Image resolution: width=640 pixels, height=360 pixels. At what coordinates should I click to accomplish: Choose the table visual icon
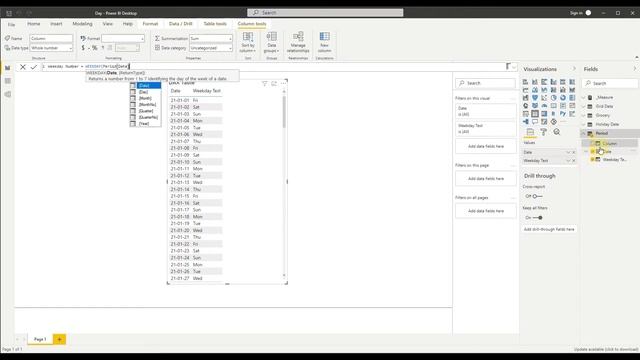535,114
